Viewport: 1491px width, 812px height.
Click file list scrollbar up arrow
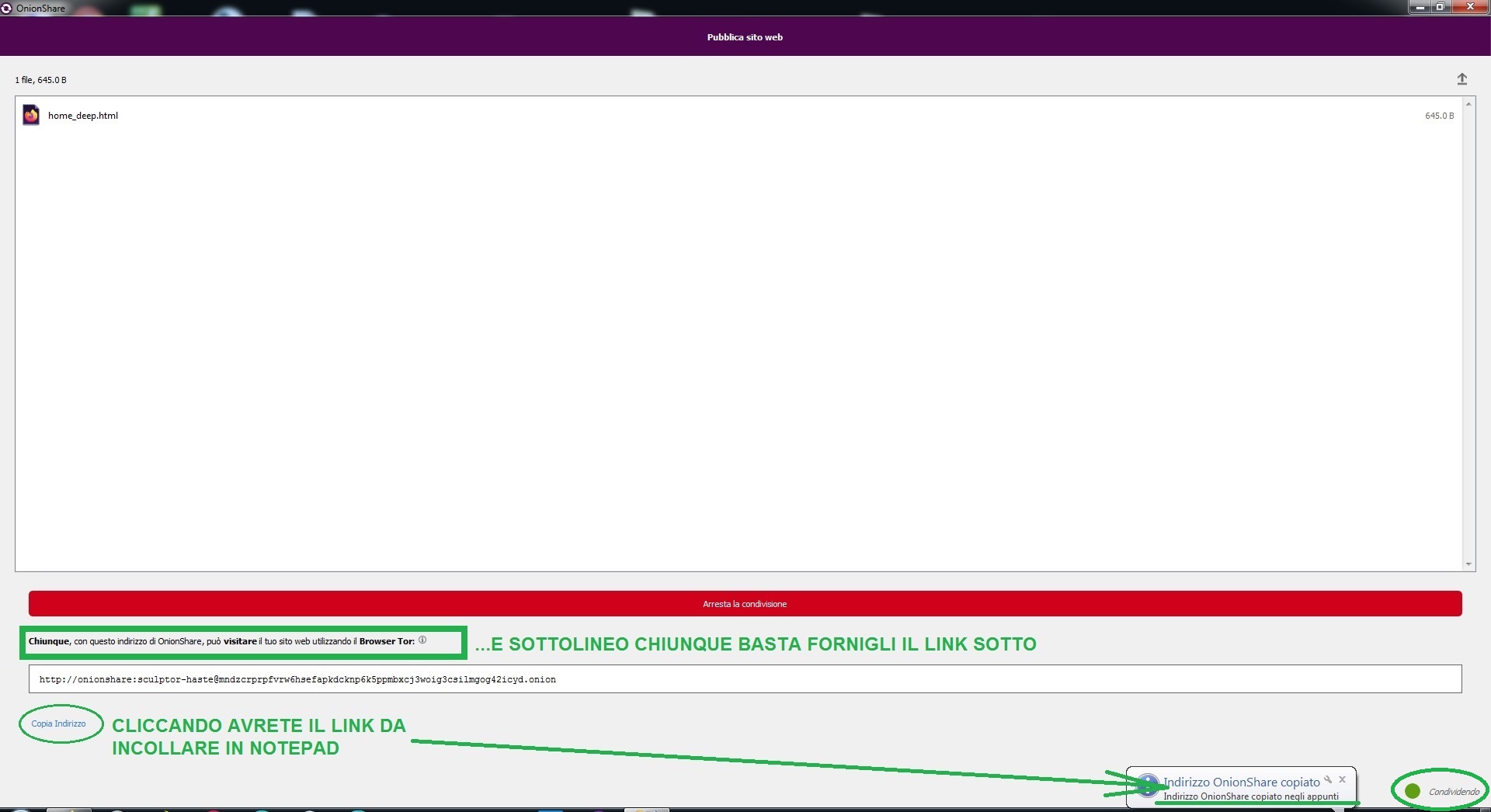[1468, 103]
